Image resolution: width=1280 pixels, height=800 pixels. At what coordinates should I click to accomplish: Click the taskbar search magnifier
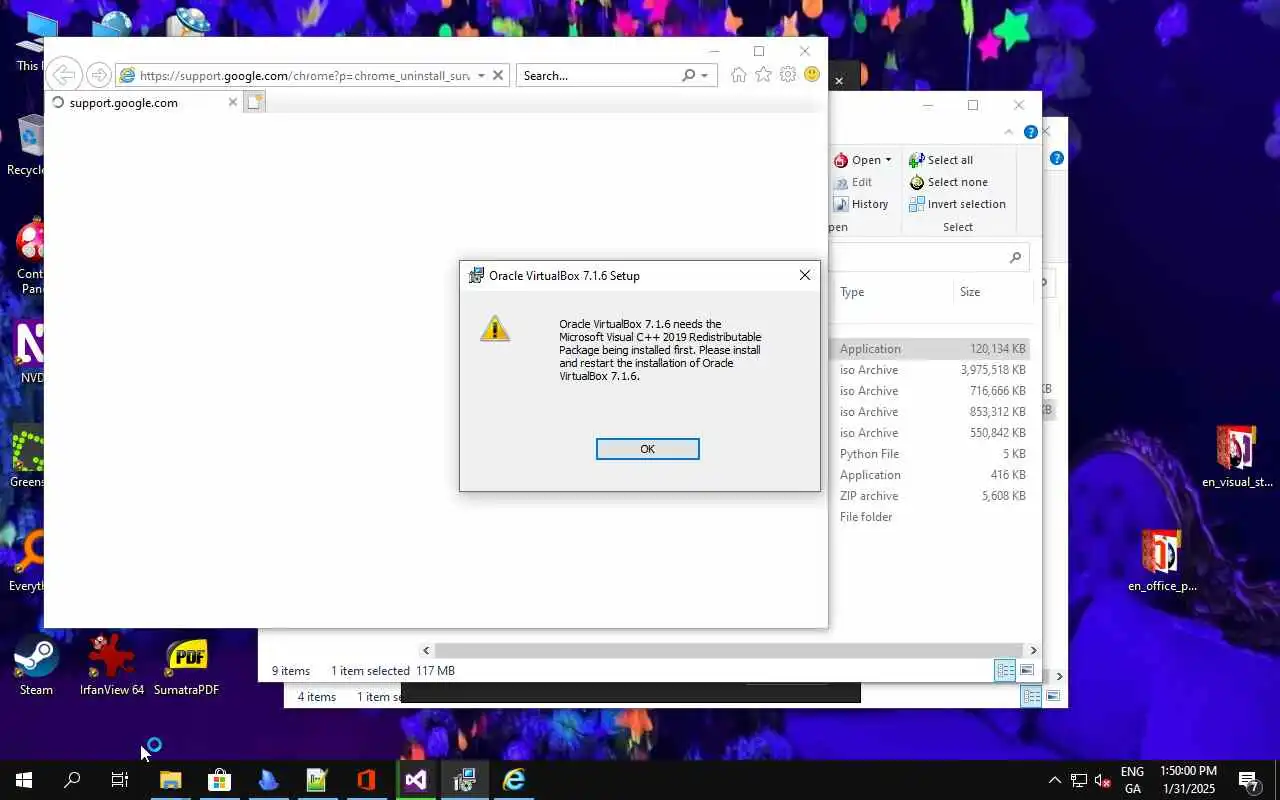tap(72, 780)
